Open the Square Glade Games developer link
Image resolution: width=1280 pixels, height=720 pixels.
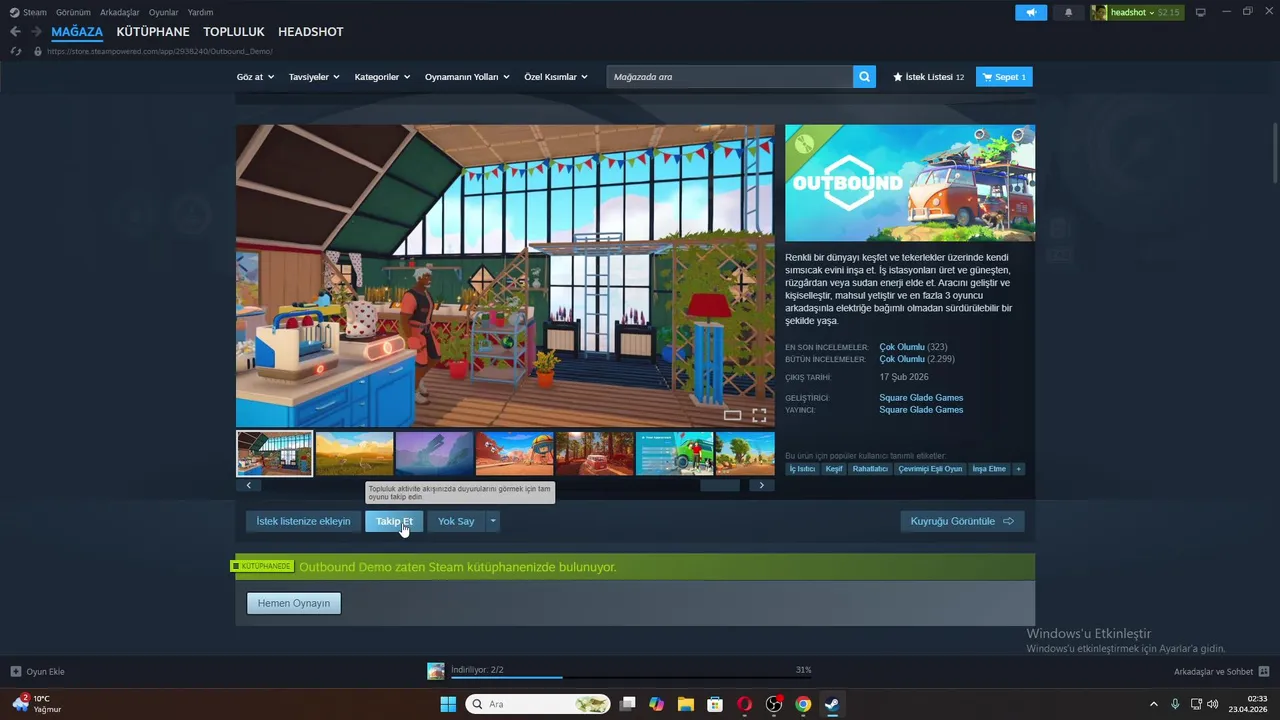click(x=921, y=397)
